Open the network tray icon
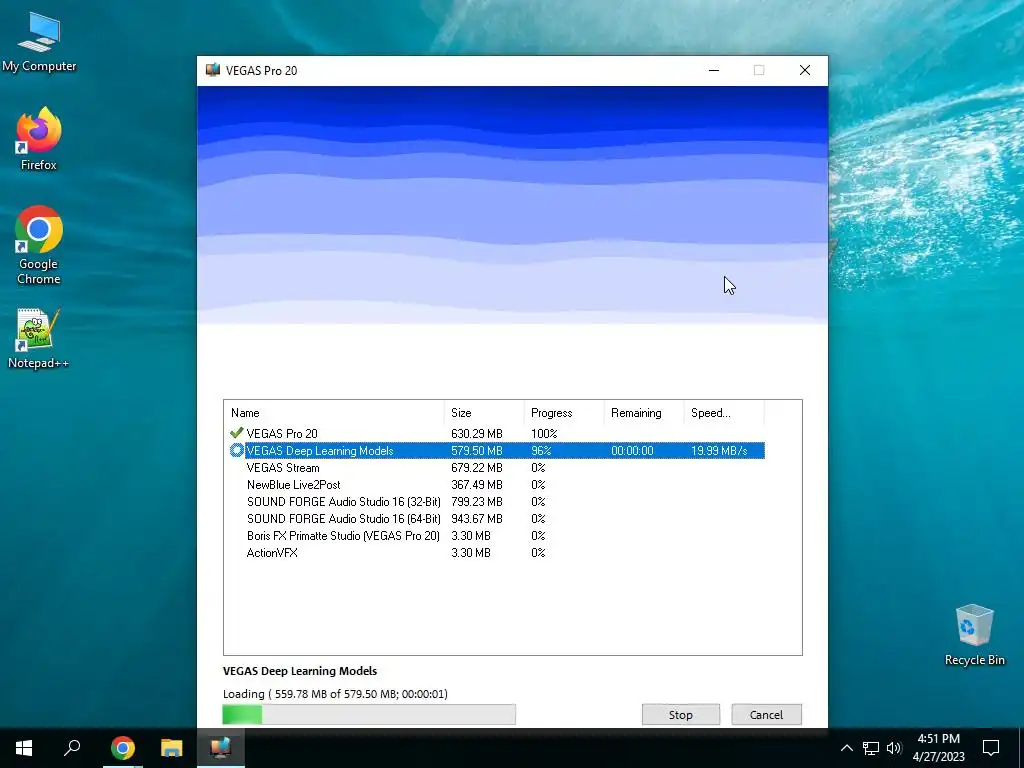 [x=871, y=748]
